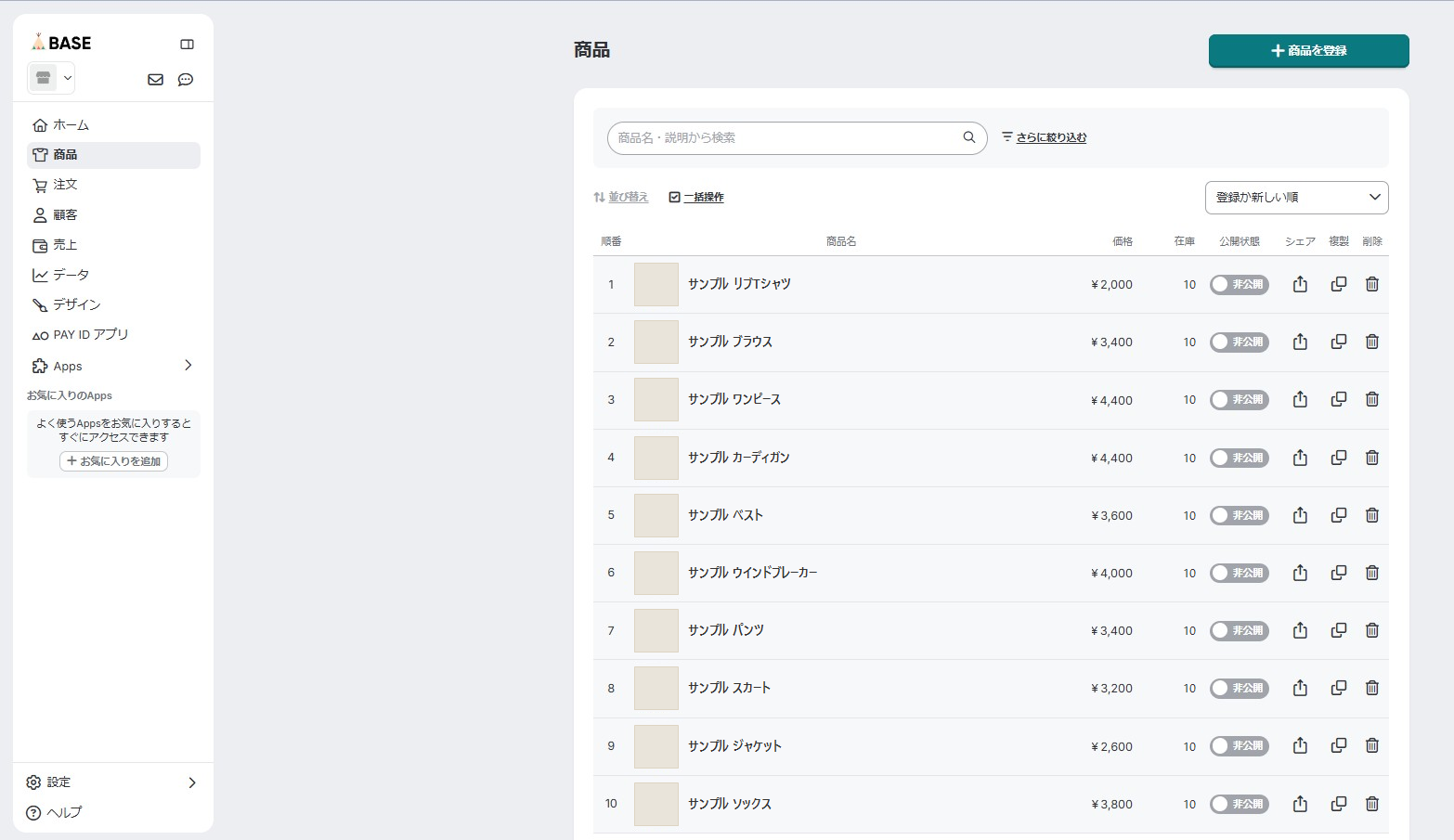The width and height of the screenshot is (1454, 840).
Task: Toggle publish status for サンプル ベスト
Action: 1239,515
